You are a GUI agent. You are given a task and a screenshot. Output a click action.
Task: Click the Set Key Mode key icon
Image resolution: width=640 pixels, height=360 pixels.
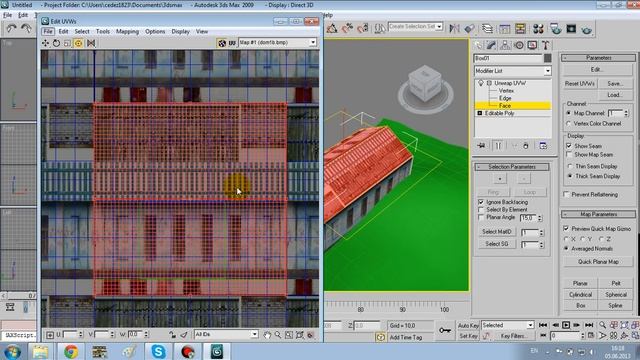click(445, 330)
